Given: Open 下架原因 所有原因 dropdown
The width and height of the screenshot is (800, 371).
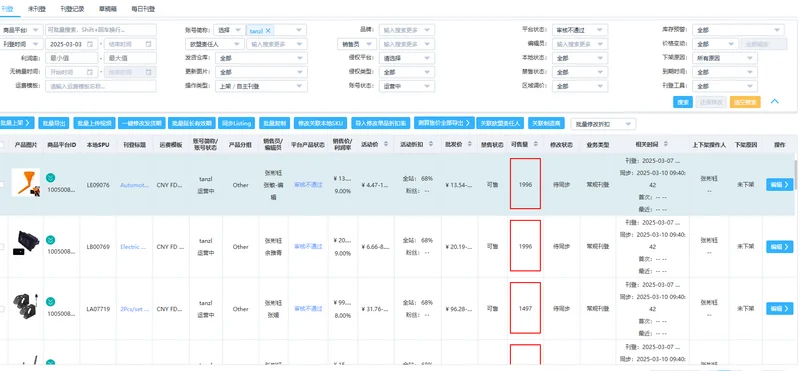Looking at the screenshot, I should click(x=724, y=58).
